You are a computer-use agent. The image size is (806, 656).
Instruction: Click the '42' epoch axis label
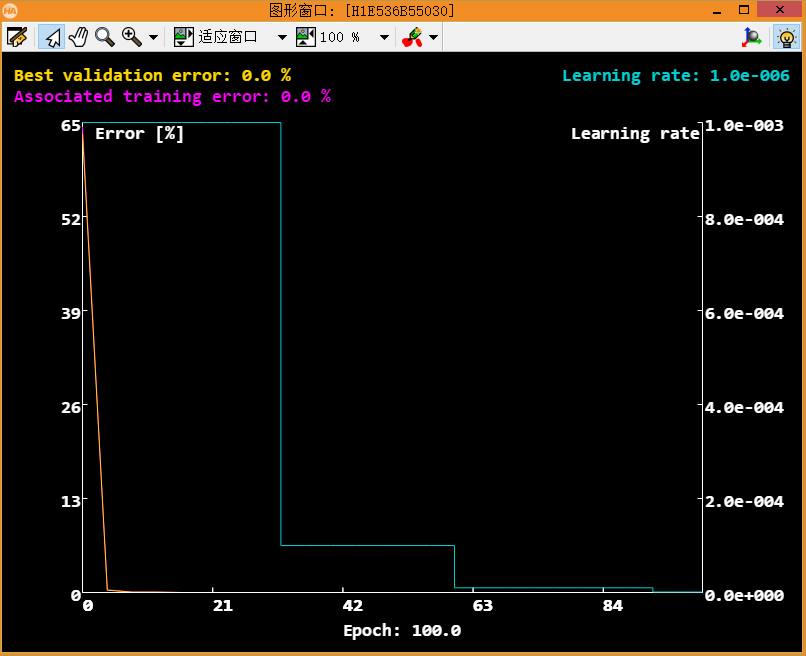coord(353,606)
